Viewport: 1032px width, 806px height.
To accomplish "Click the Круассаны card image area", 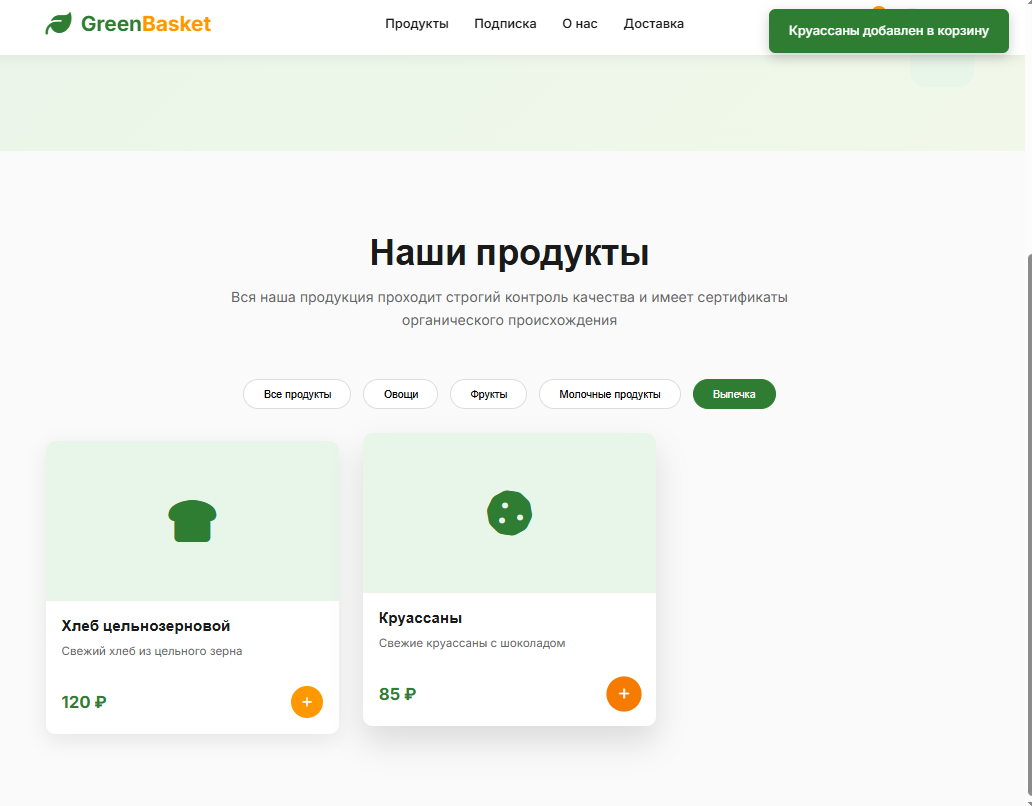I will tap(509, 513).
